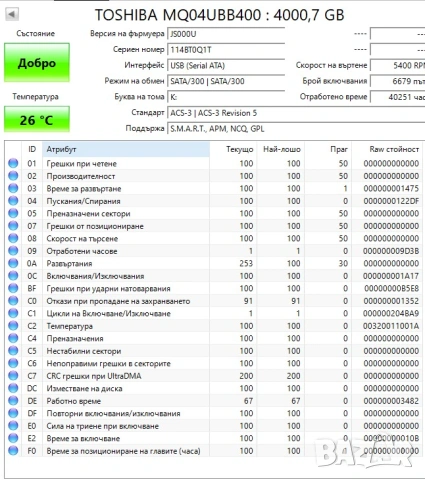Select the Грешки при четене attribute row
This screenshot has width=425, height=480.
point(214,163)
